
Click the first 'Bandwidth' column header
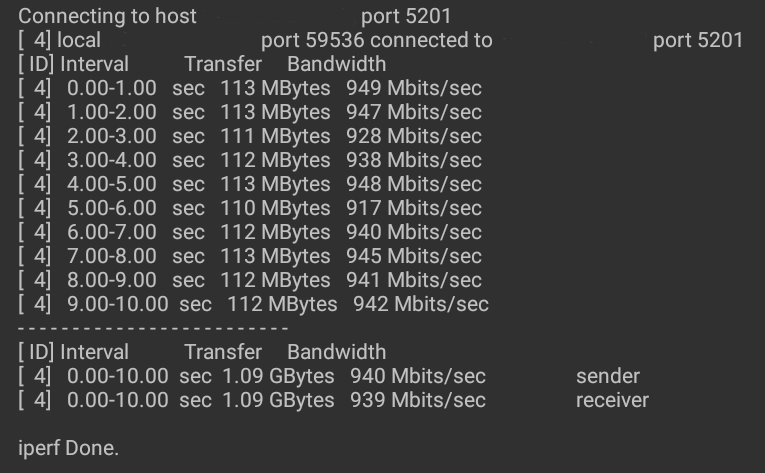[x=336, y=64]
